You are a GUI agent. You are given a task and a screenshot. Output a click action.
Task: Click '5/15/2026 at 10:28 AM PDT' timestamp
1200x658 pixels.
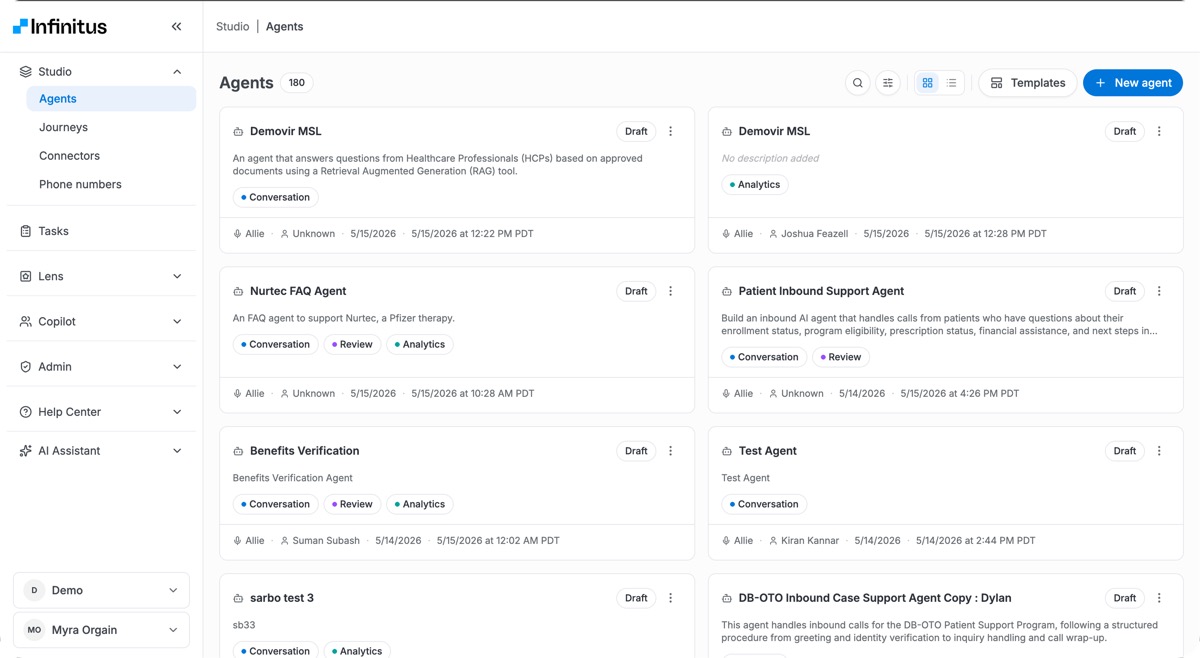[x=472, y=394]
